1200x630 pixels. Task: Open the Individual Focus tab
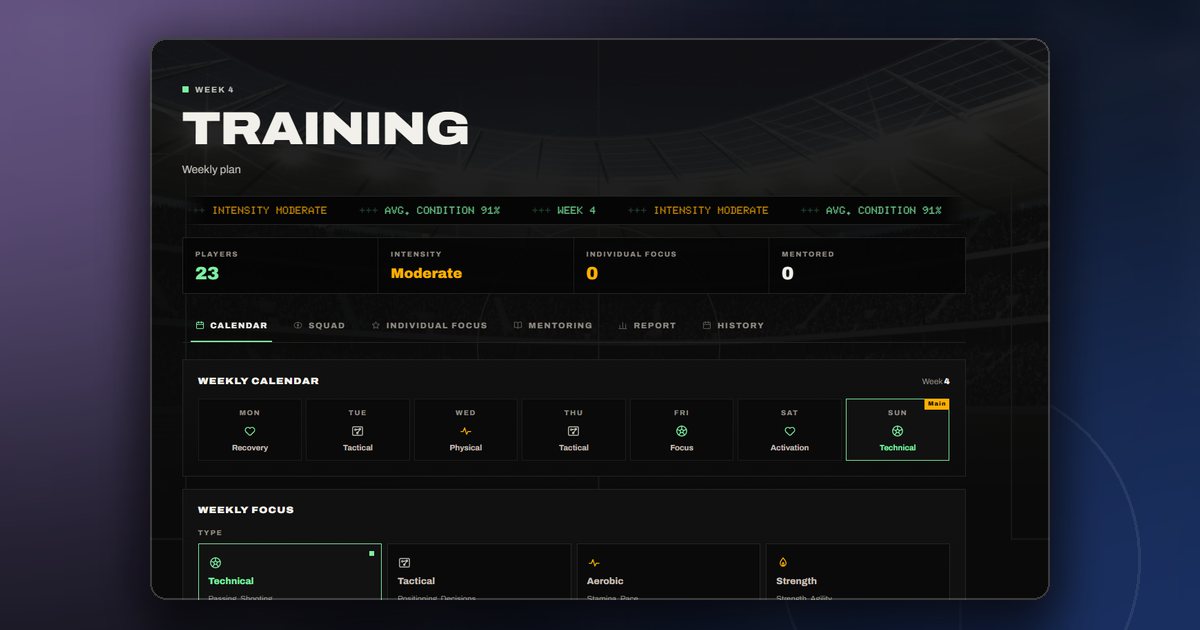(x=429, y=326)
